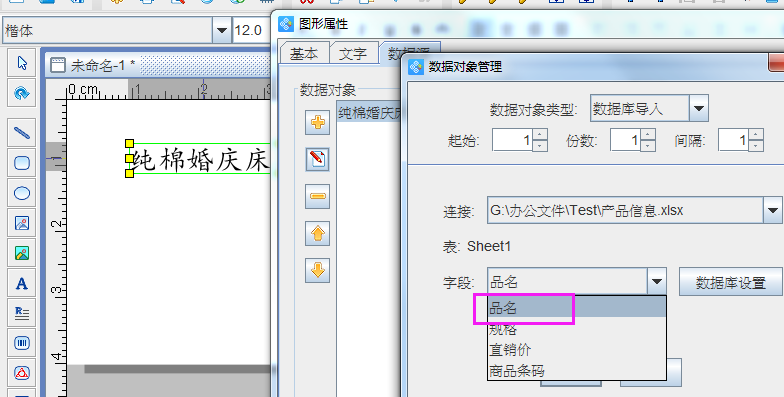Increase the 份数 value with up arrow
Screen dimensions: 784x397
(x=648, y=134)
